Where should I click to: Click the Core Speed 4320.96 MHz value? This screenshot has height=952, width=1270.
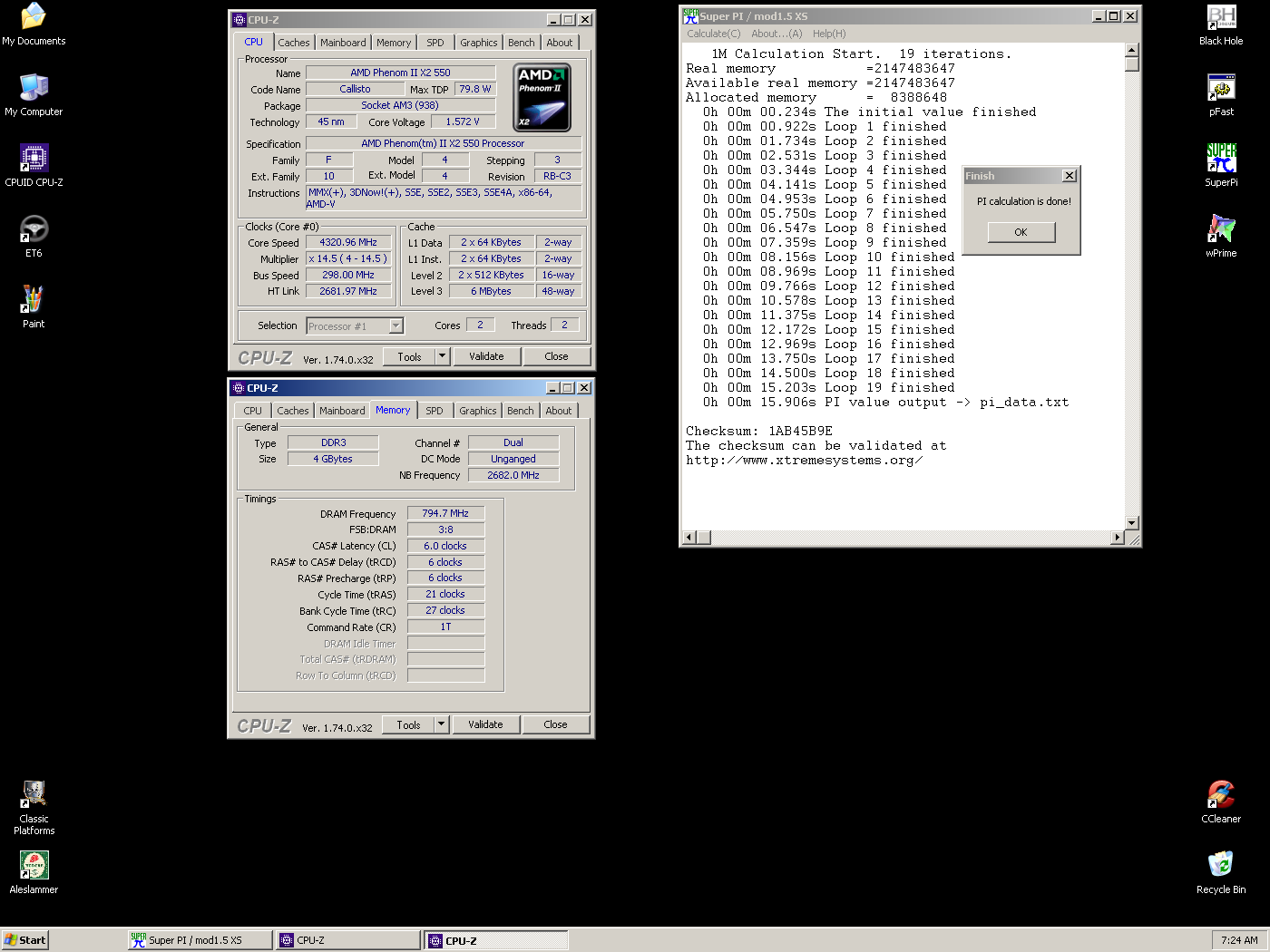[348, 242]
